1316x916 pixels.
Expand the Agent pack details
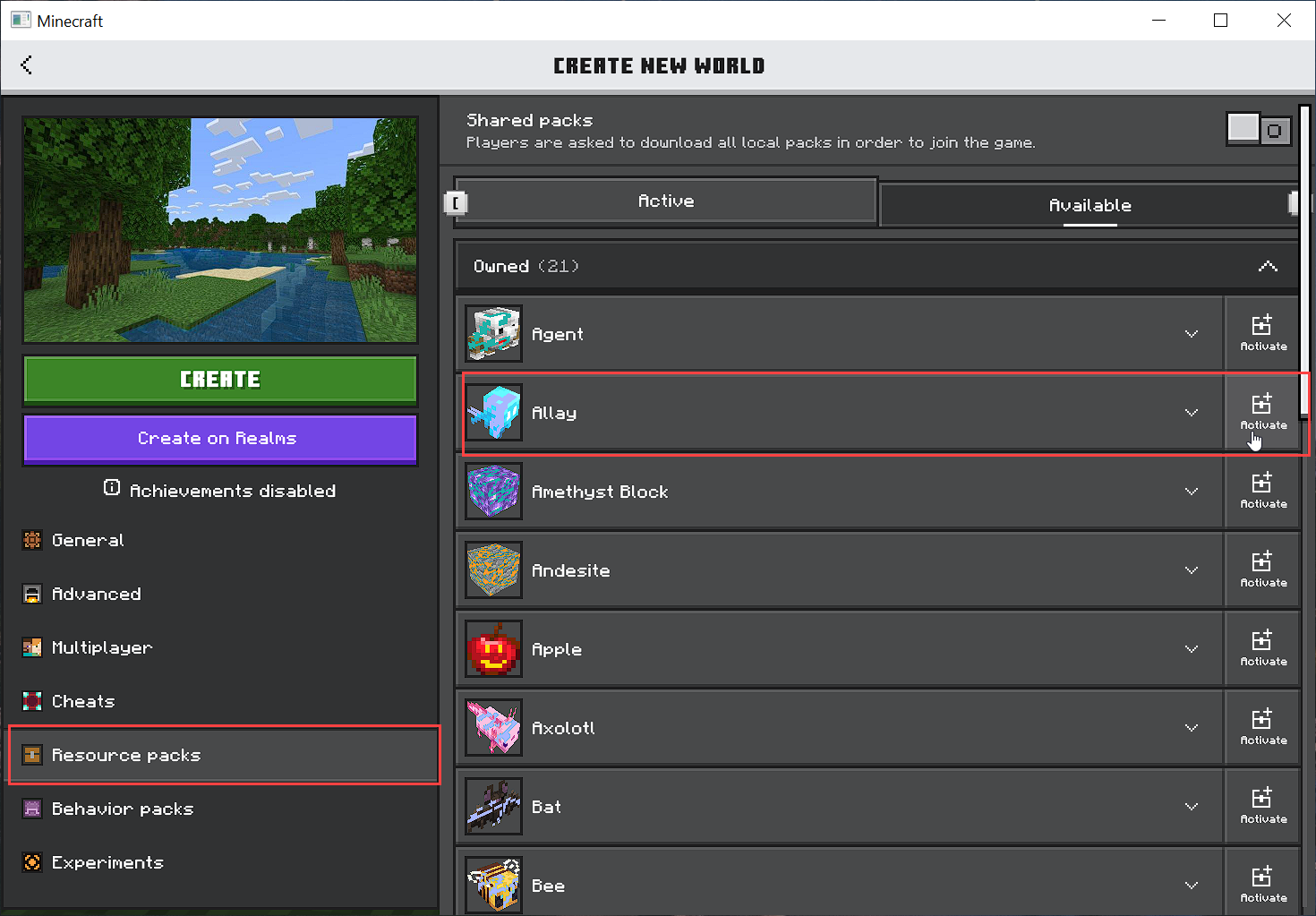(x=1192, y=334)
